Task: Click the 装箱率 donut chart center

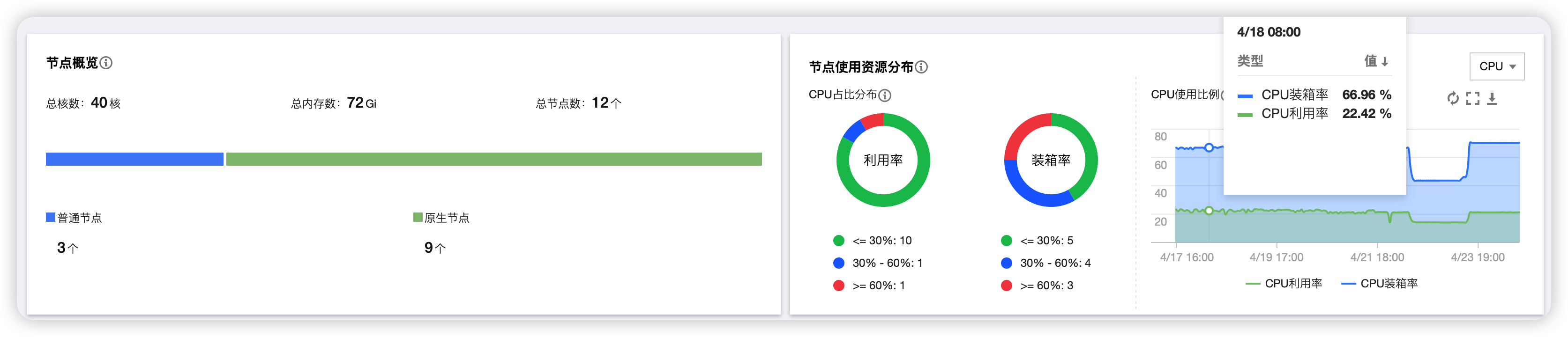Action: [1051, 160]
